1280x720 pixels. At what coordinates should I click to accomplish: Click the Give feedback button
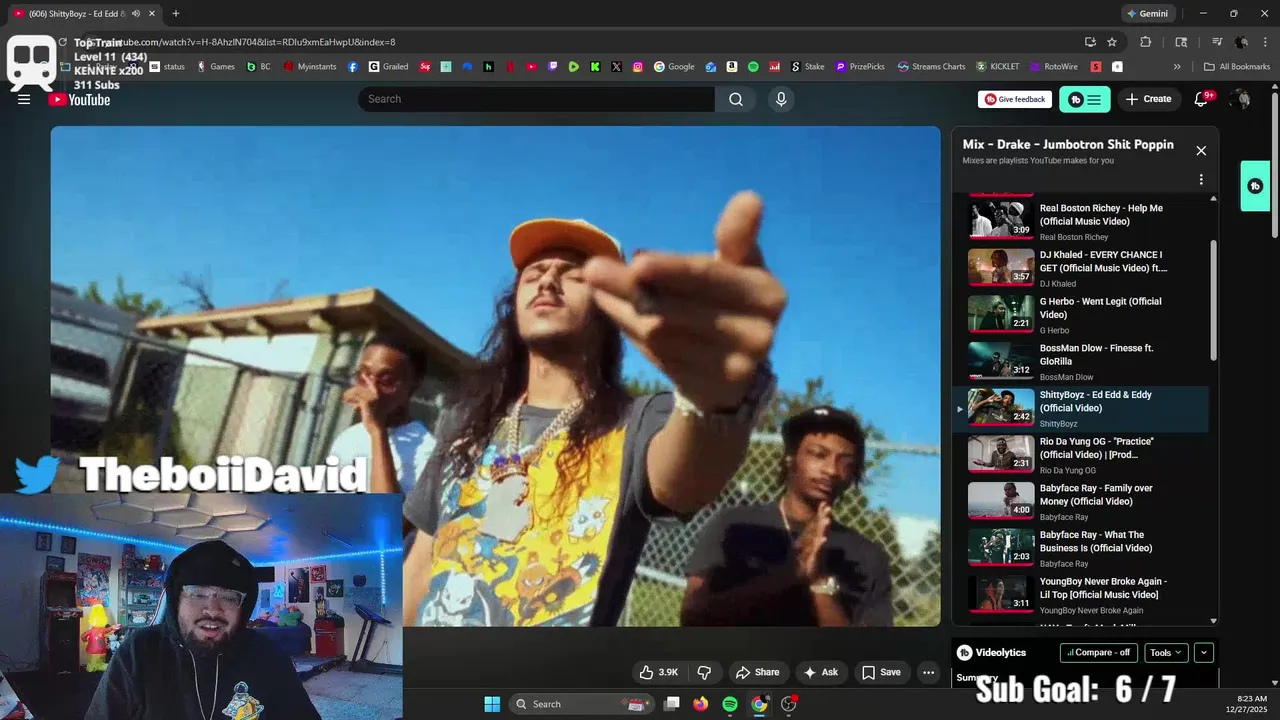[x=1015, y=99]
